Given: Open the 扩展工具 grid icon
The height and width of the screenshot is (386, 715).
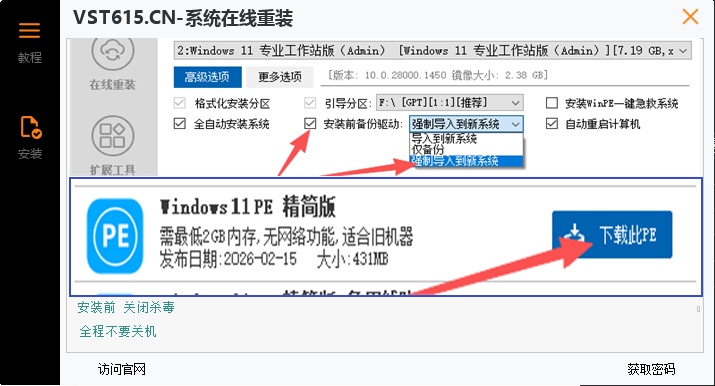Looking at the screenshot, I should [x=113, y=135].
